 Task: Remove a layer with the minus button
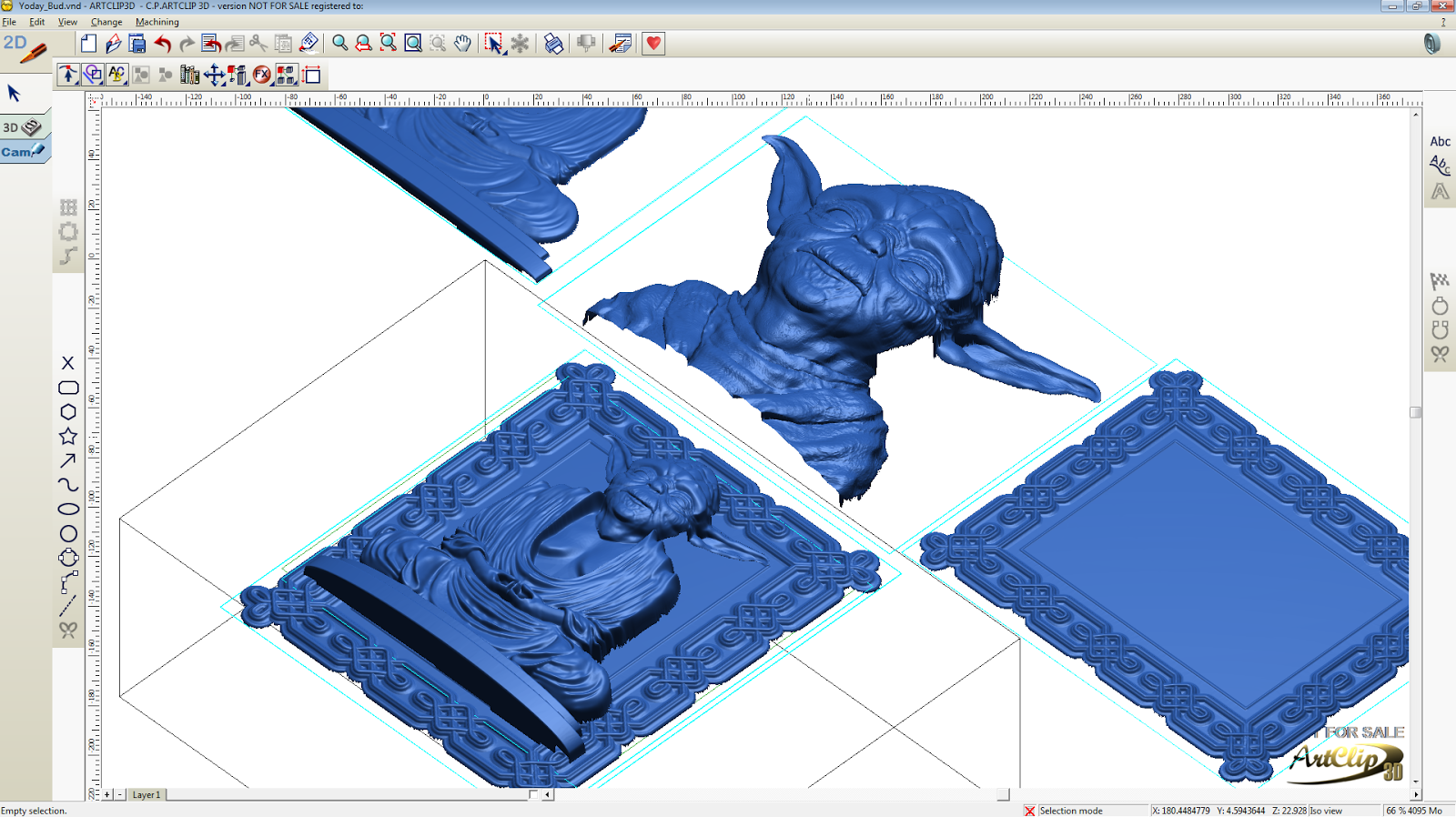[x=119, y=794]
